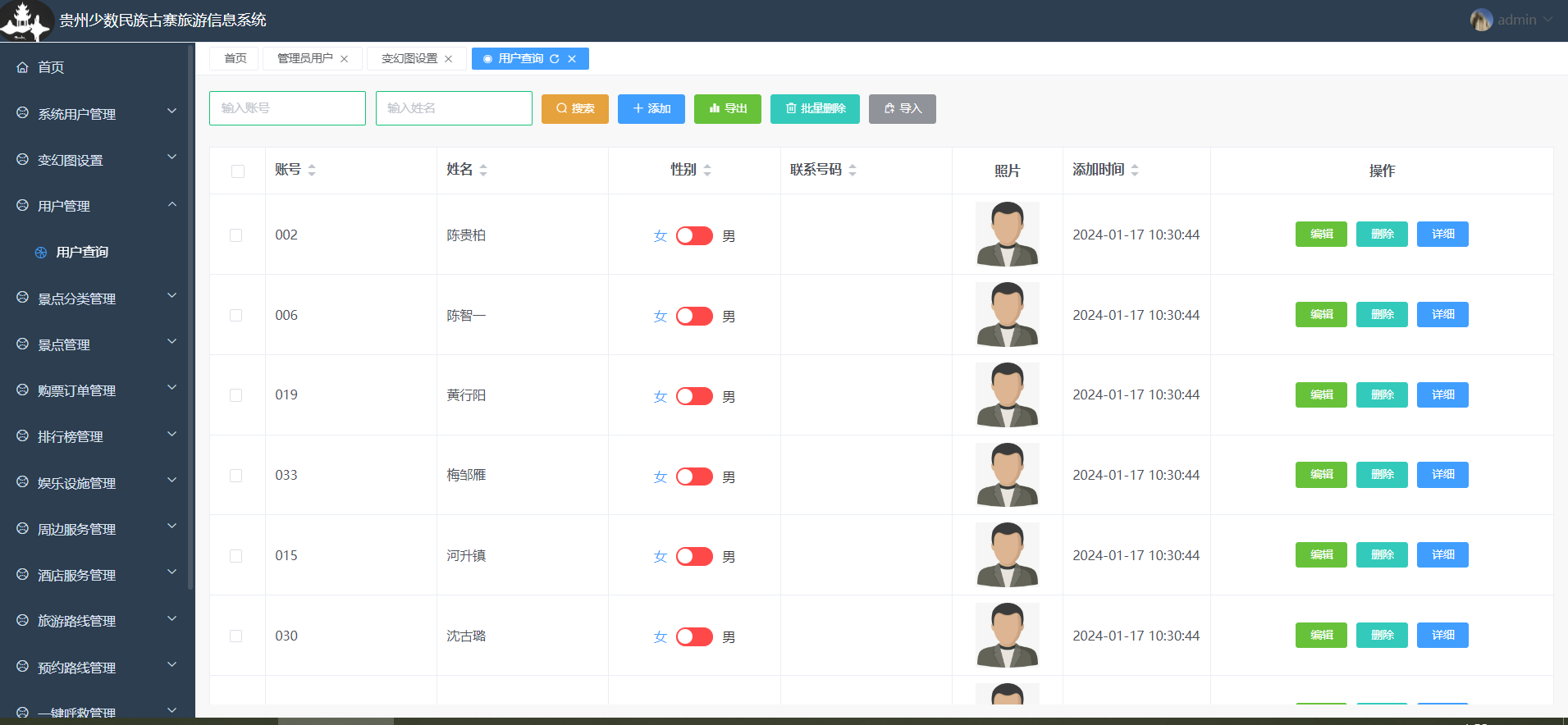Select the checkbox for account 002
The width and height of the screenshot is (1568, 725).
tap(236, 235)
